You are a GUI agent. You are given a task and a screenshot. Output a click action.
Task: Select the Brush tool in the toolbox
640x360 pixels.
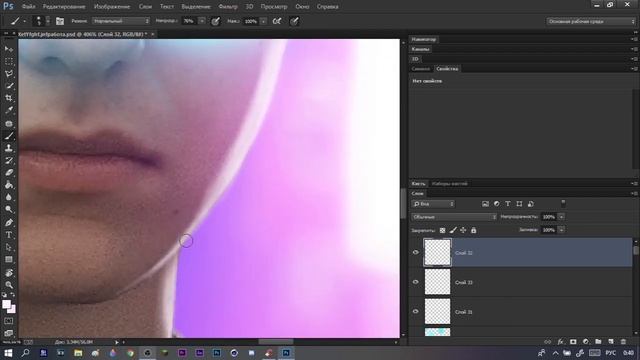click(9, 136)
